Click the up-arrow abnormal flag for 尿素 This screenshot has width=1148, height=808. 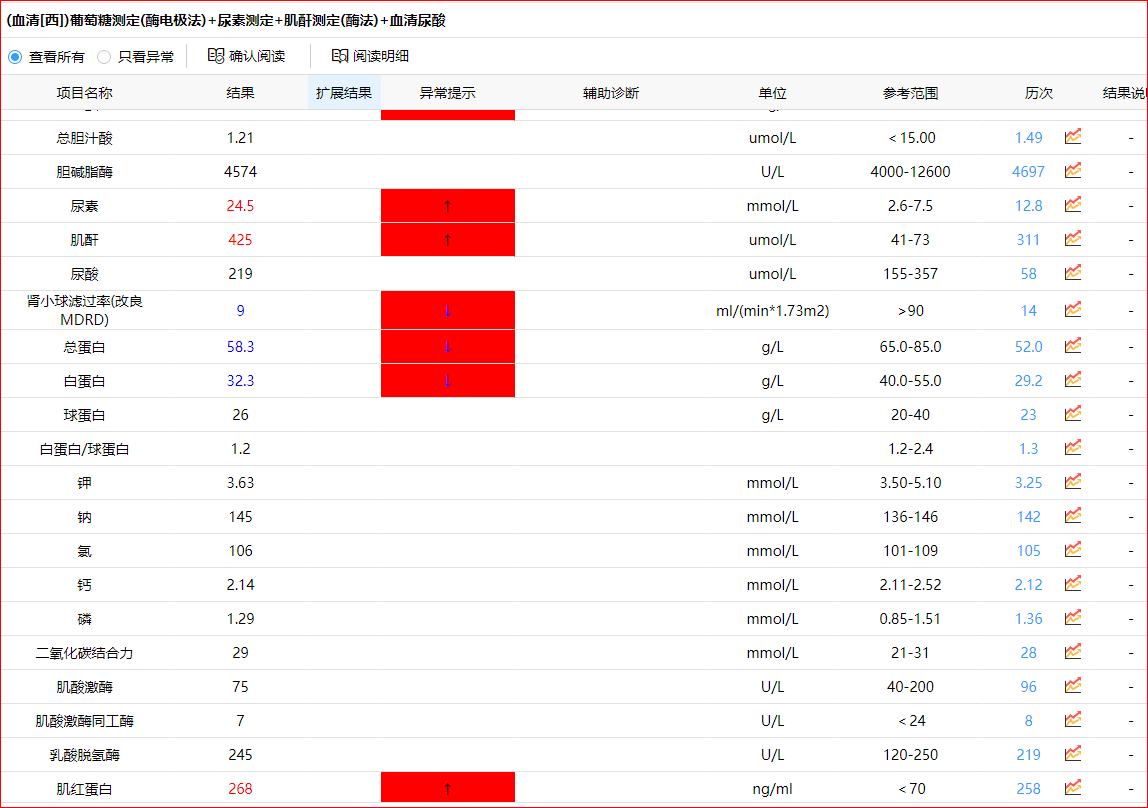pos(447,206)
